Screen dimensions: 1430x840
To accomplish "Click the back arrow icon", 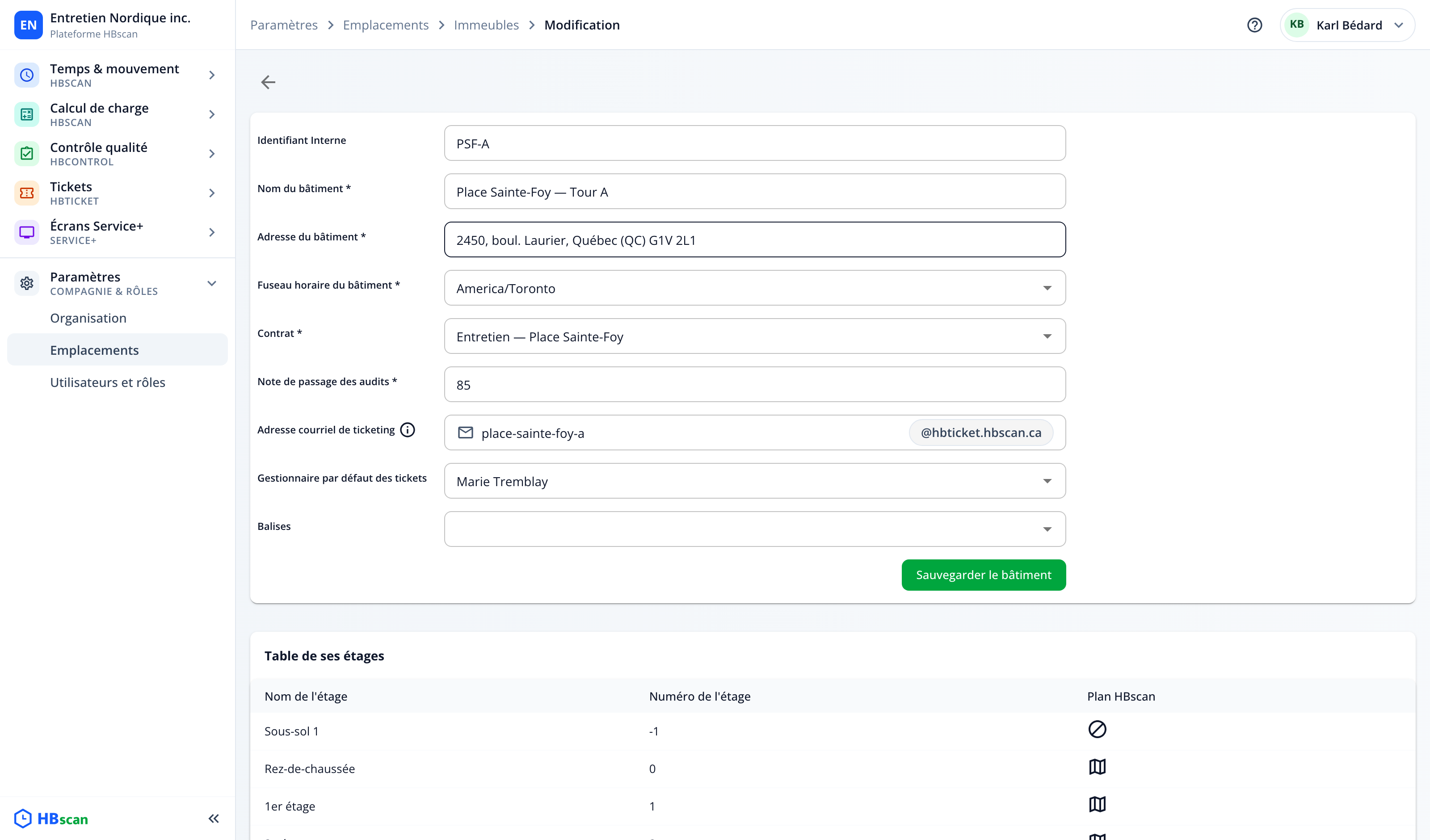I will click(x=268, y=82).
